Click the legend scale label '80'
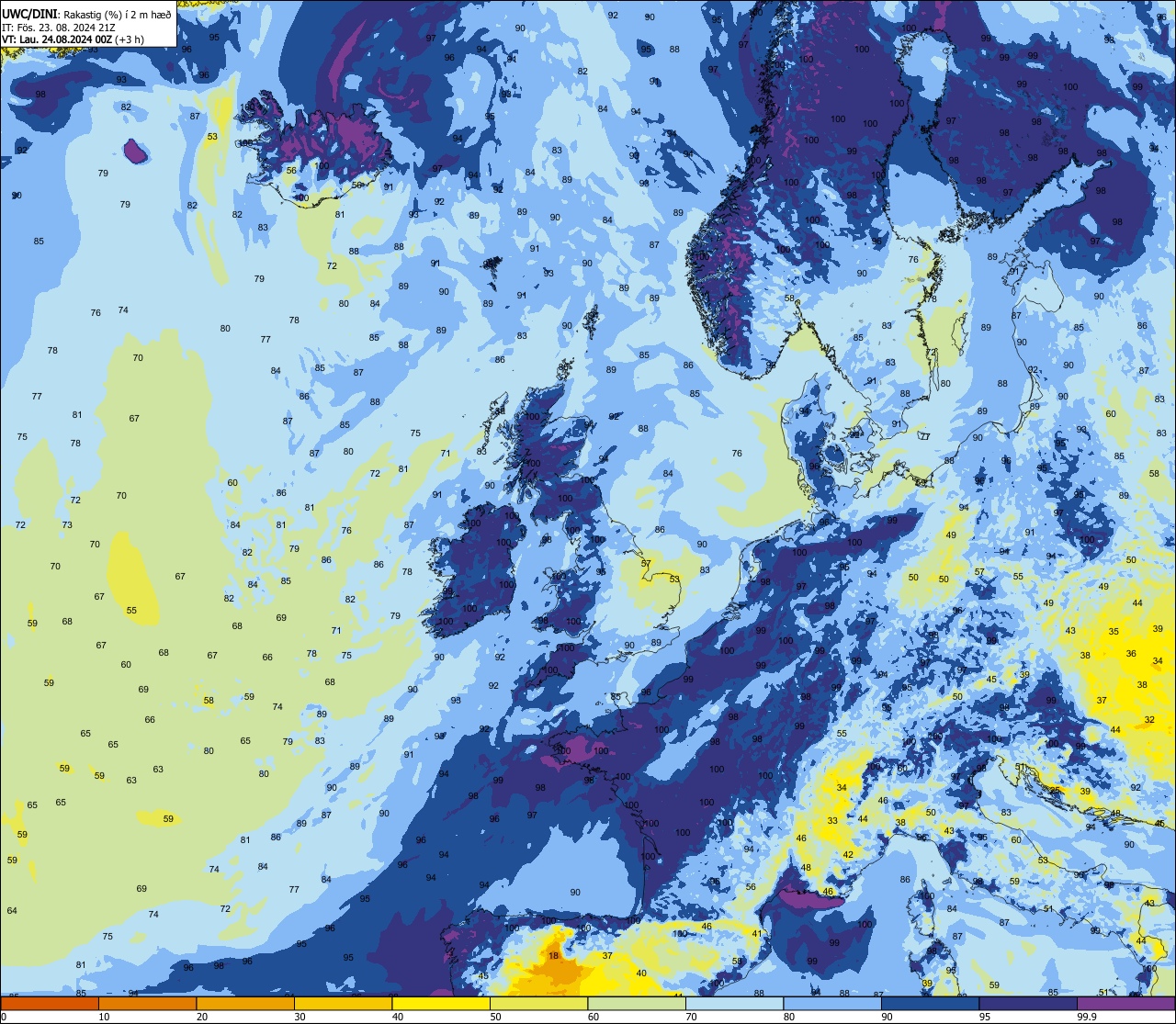The image size is (1176, 1024). click(x=789, y=1017)
